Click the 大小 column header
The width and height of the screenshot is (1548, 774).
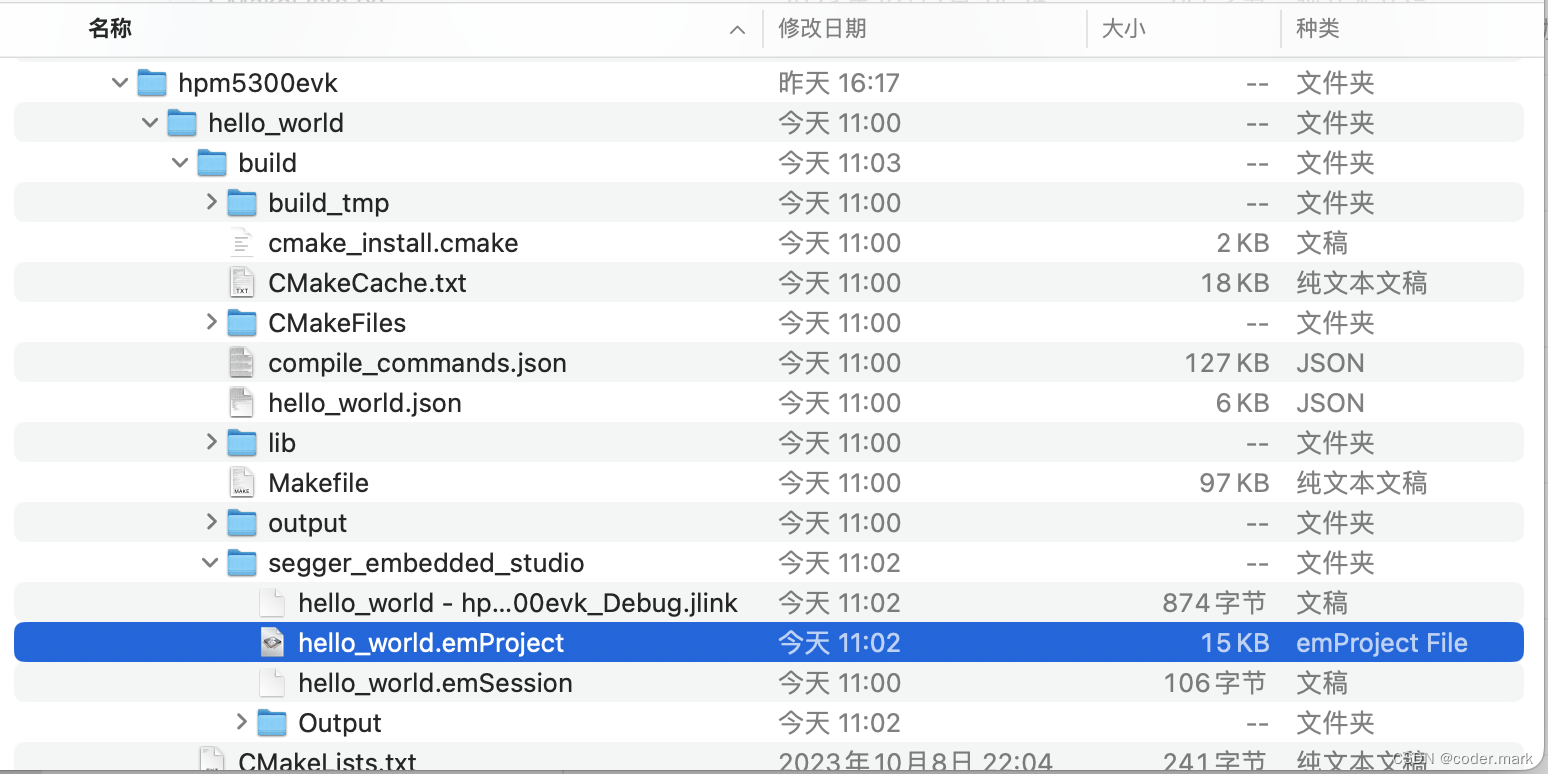pos(1124,28)
